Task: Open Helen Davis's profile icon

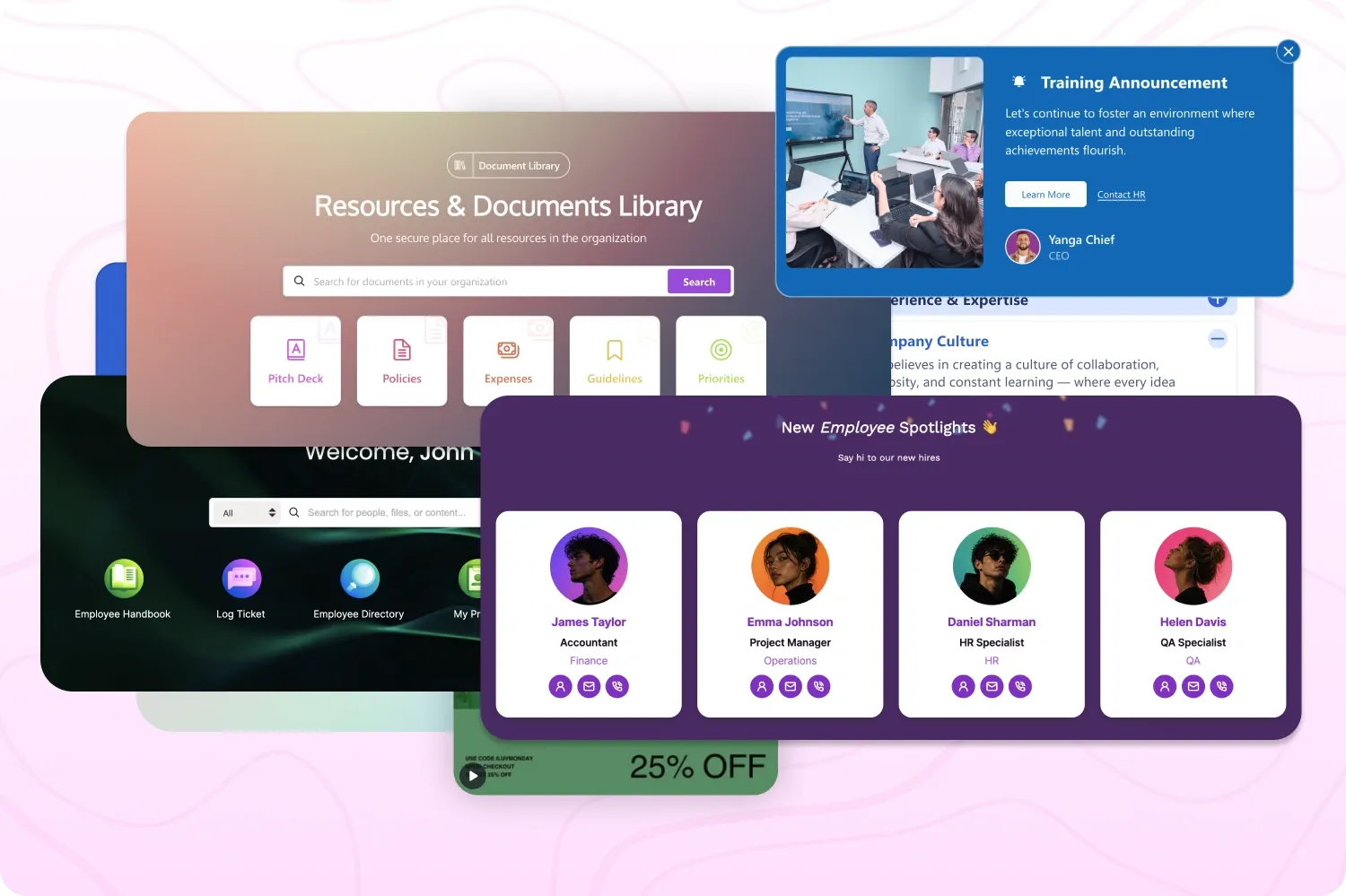Action: [1165, 686]
